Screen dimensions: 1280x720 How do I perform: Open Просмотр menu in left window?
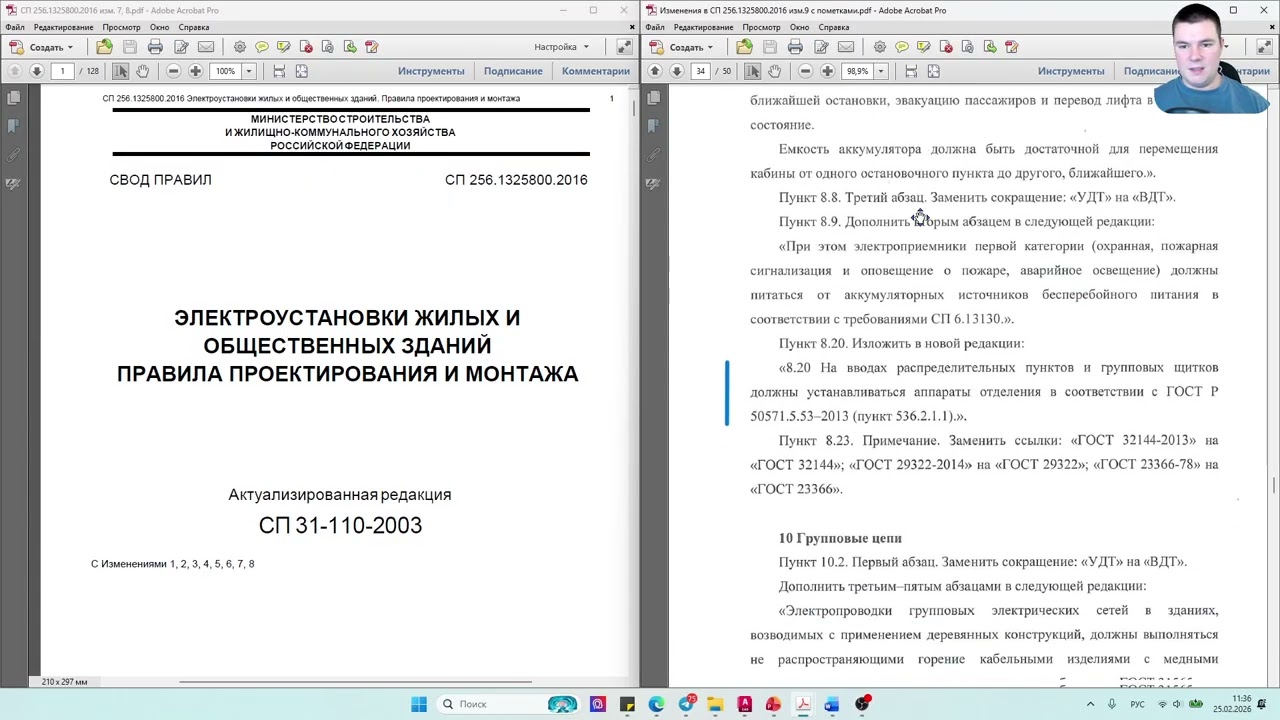coord(122,27)
